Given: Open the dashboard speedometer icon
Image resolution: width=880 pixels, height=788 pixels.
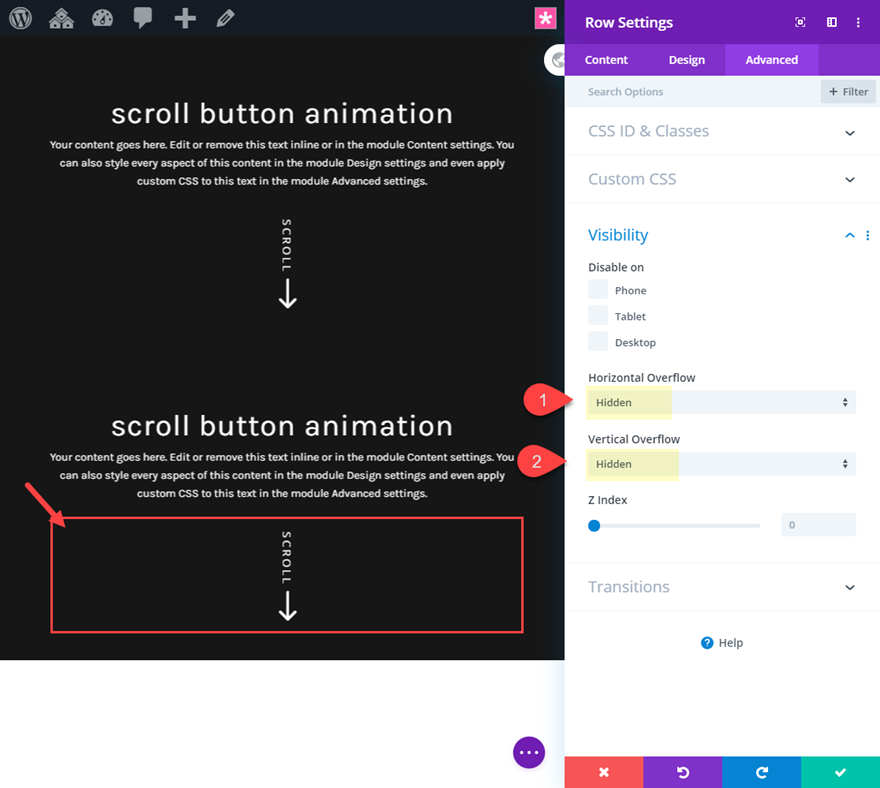Looking at the screenshot, I should tap(102, 17).
